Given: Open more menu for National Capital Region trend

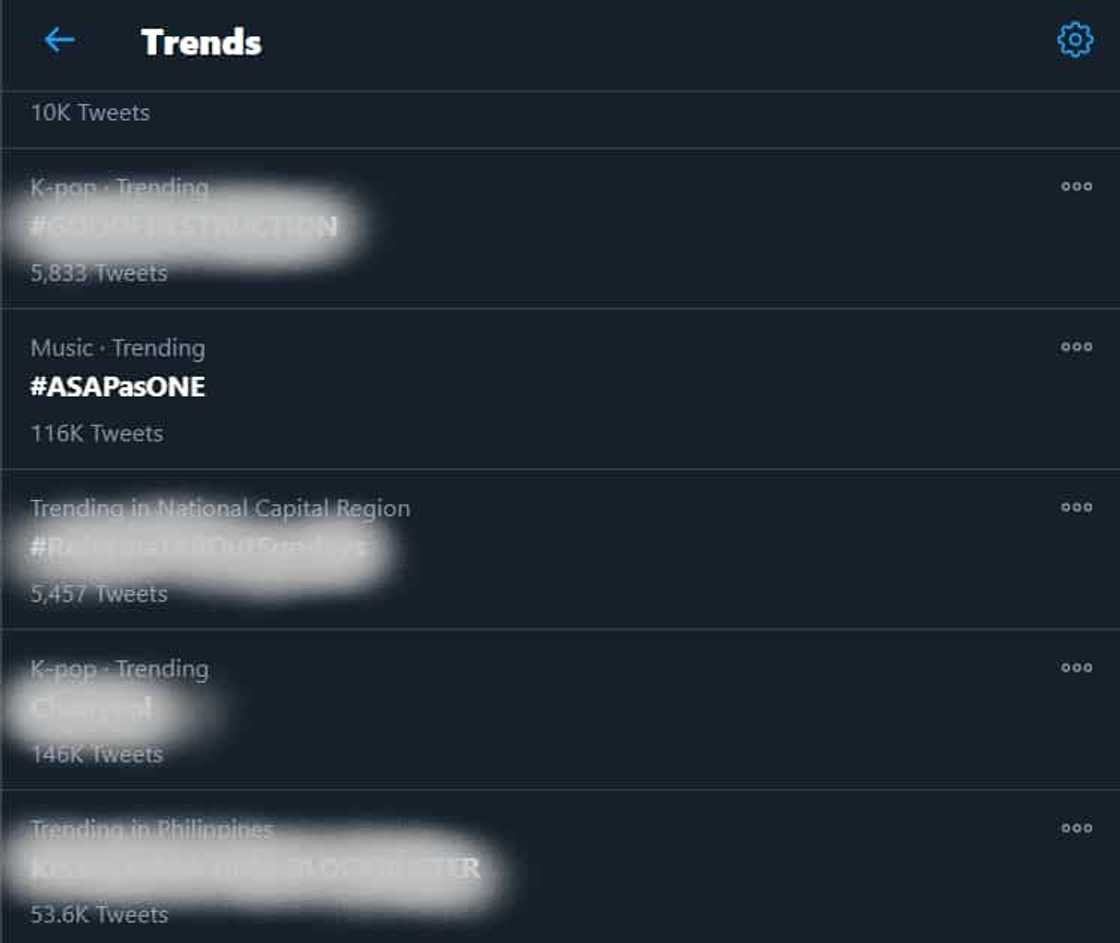Looking at the screenshot, I should tap(1076, 507).
